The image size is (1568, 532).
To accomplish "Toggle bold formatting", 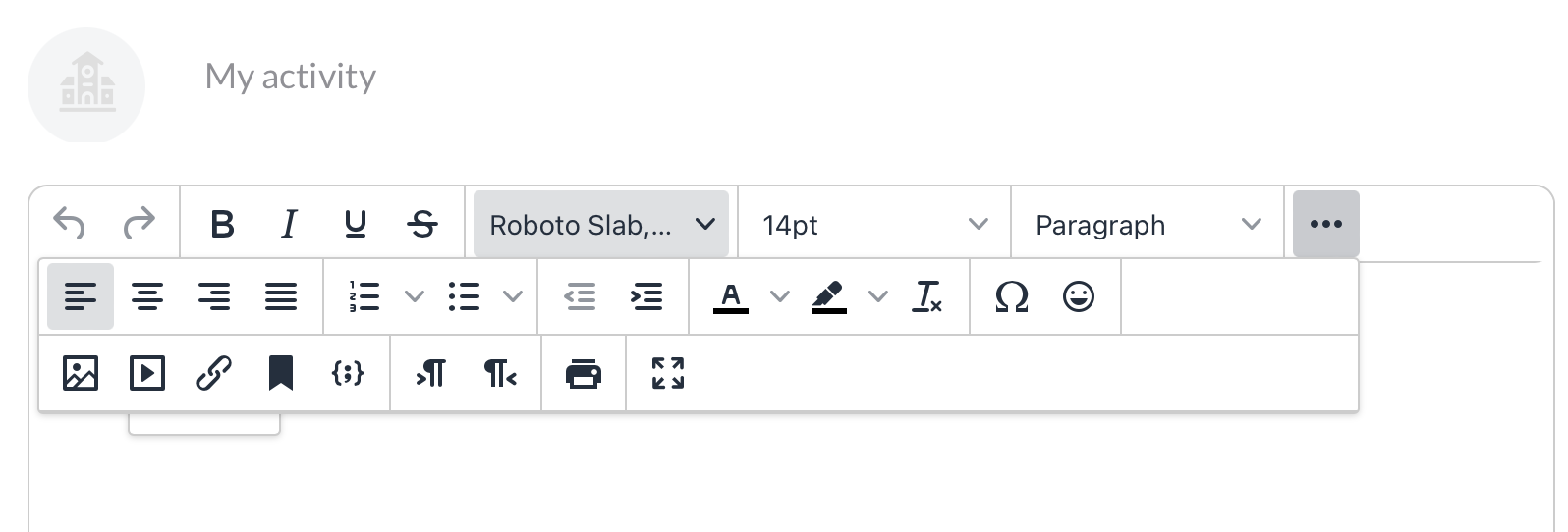I will (223, 225).
